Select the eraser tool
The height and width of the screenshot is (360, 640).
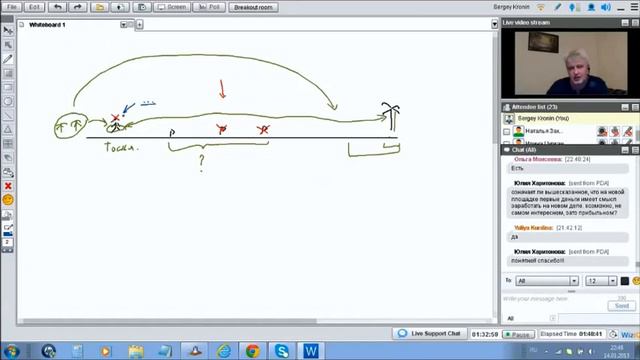(x=8, y=158)
